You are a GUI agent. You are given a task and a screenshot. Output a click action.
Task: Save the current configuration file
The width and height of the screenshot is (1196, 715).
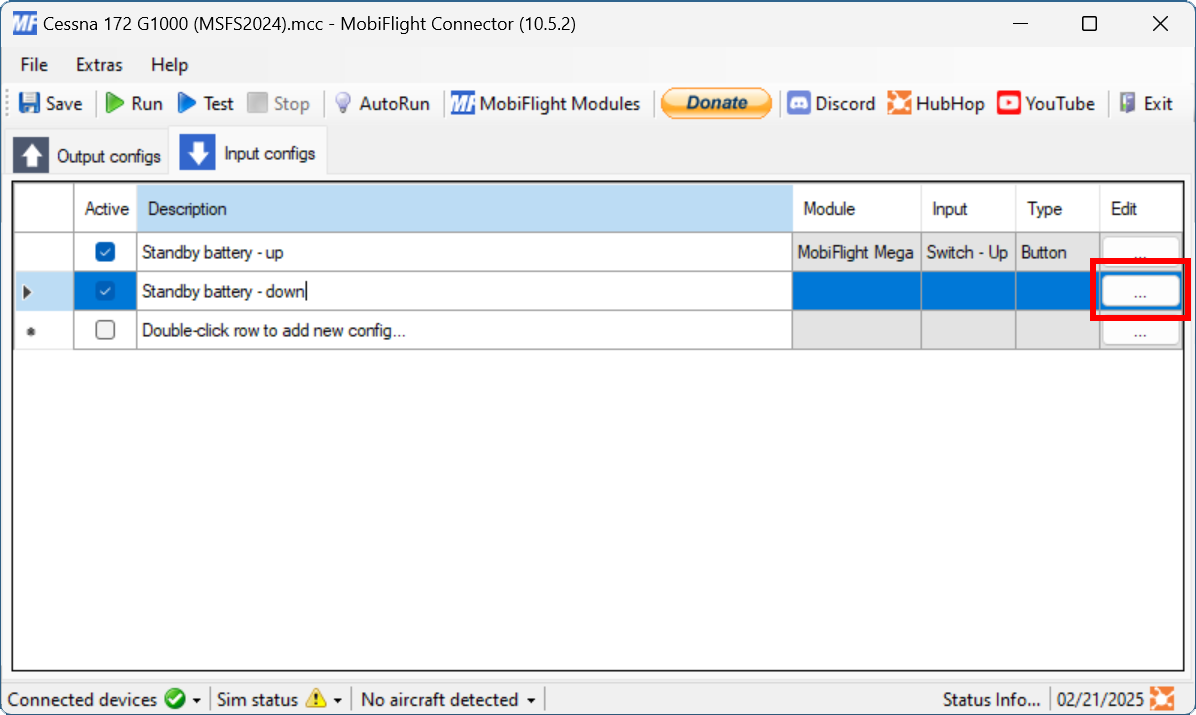tap(51, 103)
